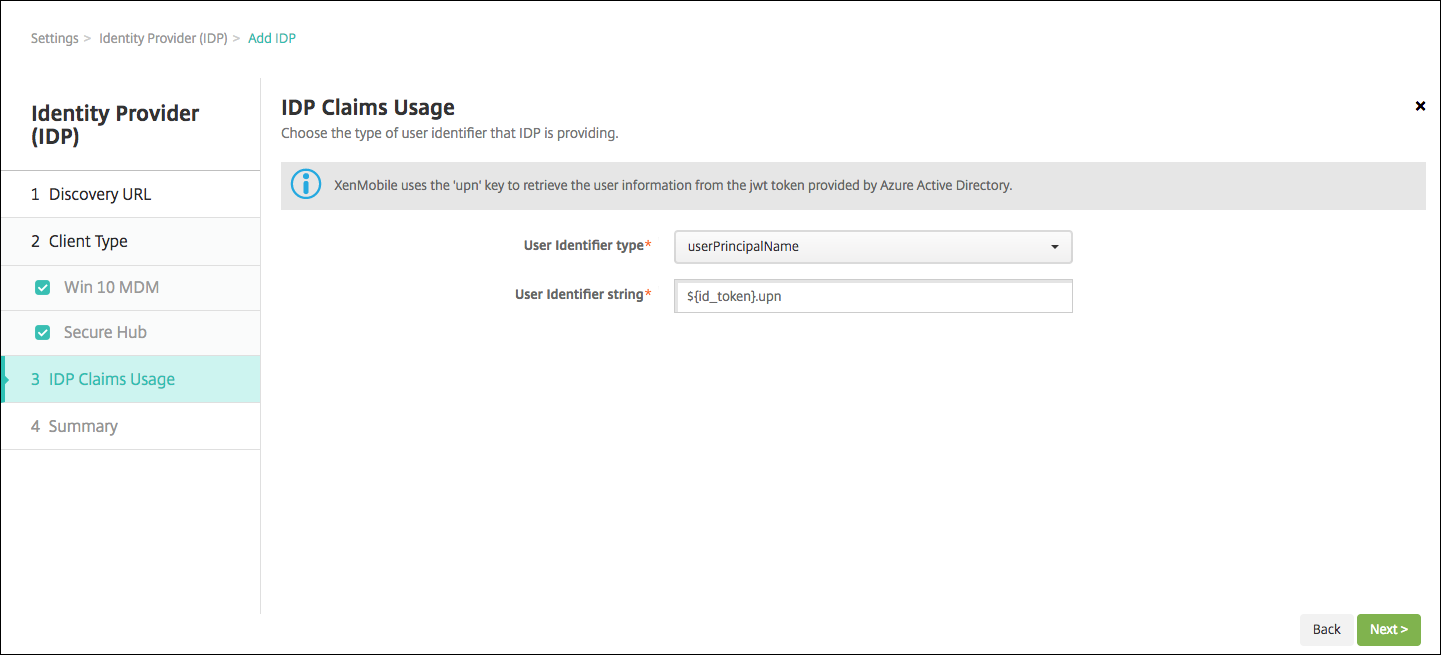This screenshot has height=655, width=1441.
Task: Click the dropdown arrow beside userPrincipalName
Action: pyautogui.click(x=1054, y=247)
